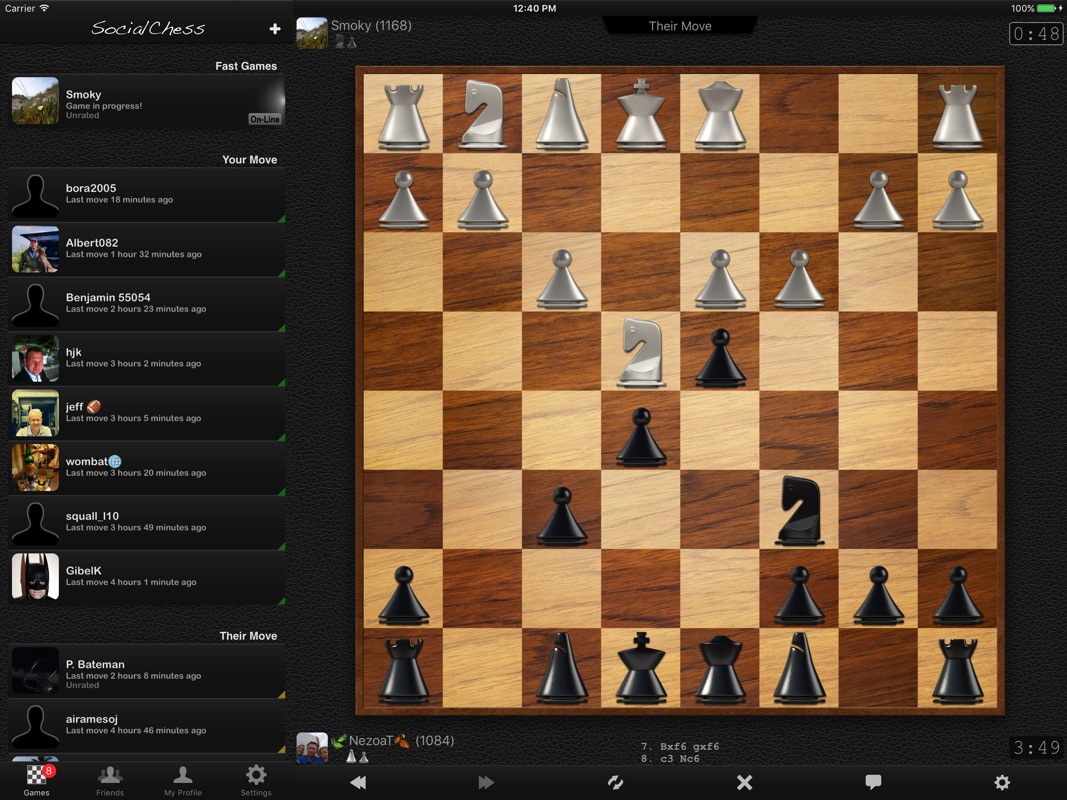Tap NezoaT's profile picture below board

(x=312, y=748)
